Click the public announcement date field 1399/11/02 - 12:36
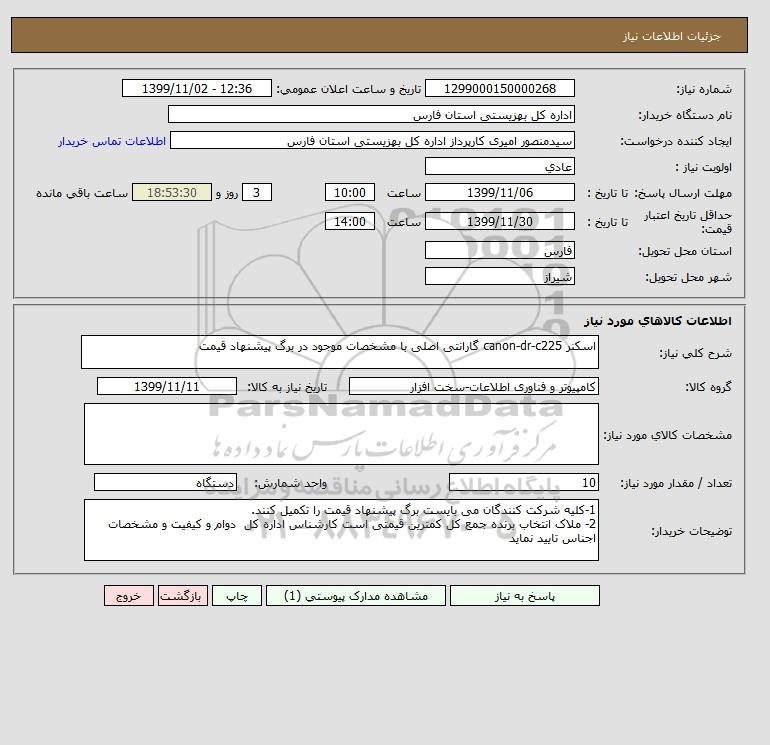 click(x=196, y=88)
